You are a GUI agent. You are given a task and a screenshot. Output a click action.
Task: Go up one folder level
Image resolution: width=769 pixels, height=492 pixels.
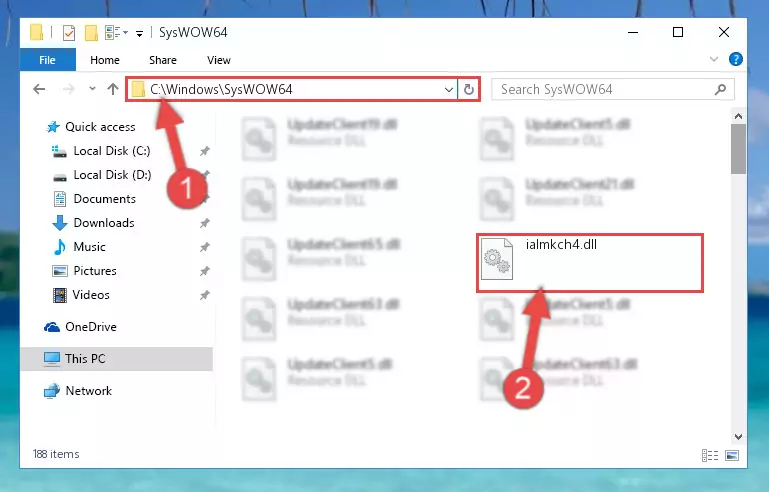113,89
